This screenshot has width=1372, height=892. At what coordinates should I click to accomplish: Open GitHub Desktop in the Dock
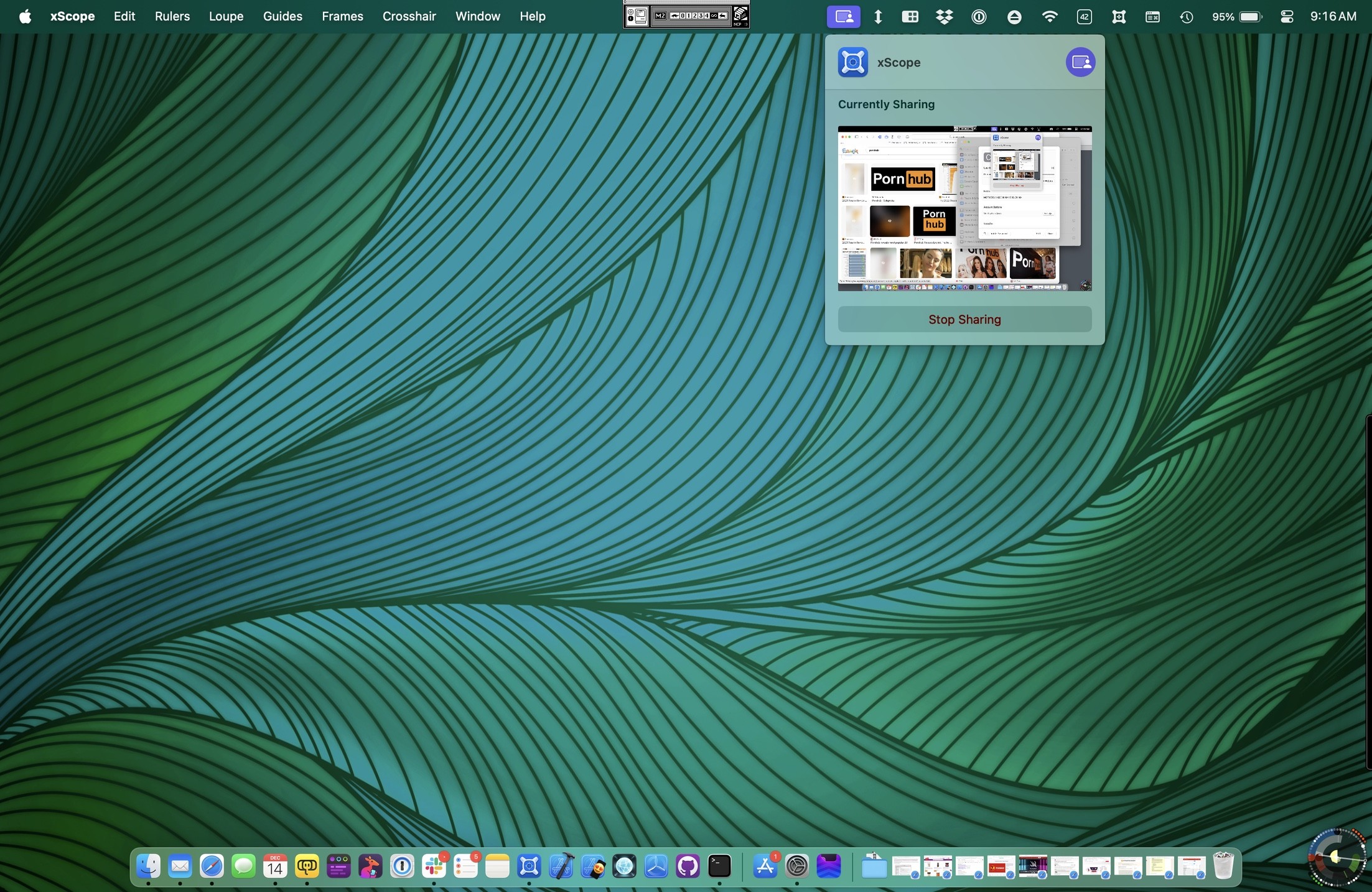point(688,866)
